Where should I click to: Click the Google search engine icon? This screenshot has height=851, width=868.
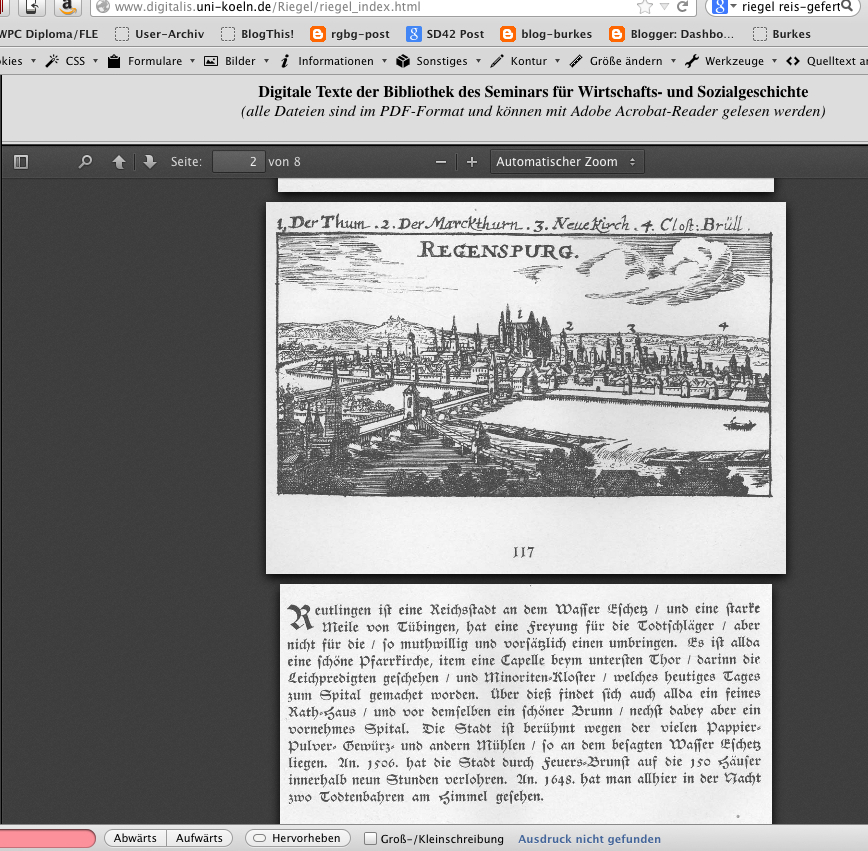pos(720,7)
